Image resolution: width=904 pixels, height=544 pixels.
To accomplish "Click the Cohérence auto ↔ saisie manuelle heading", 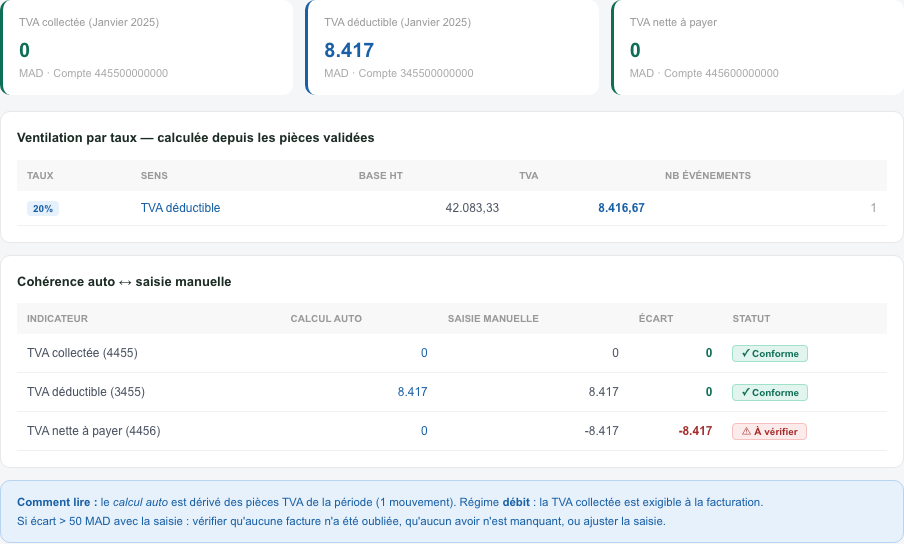I will pyautogui.click(x=124, y=282).
